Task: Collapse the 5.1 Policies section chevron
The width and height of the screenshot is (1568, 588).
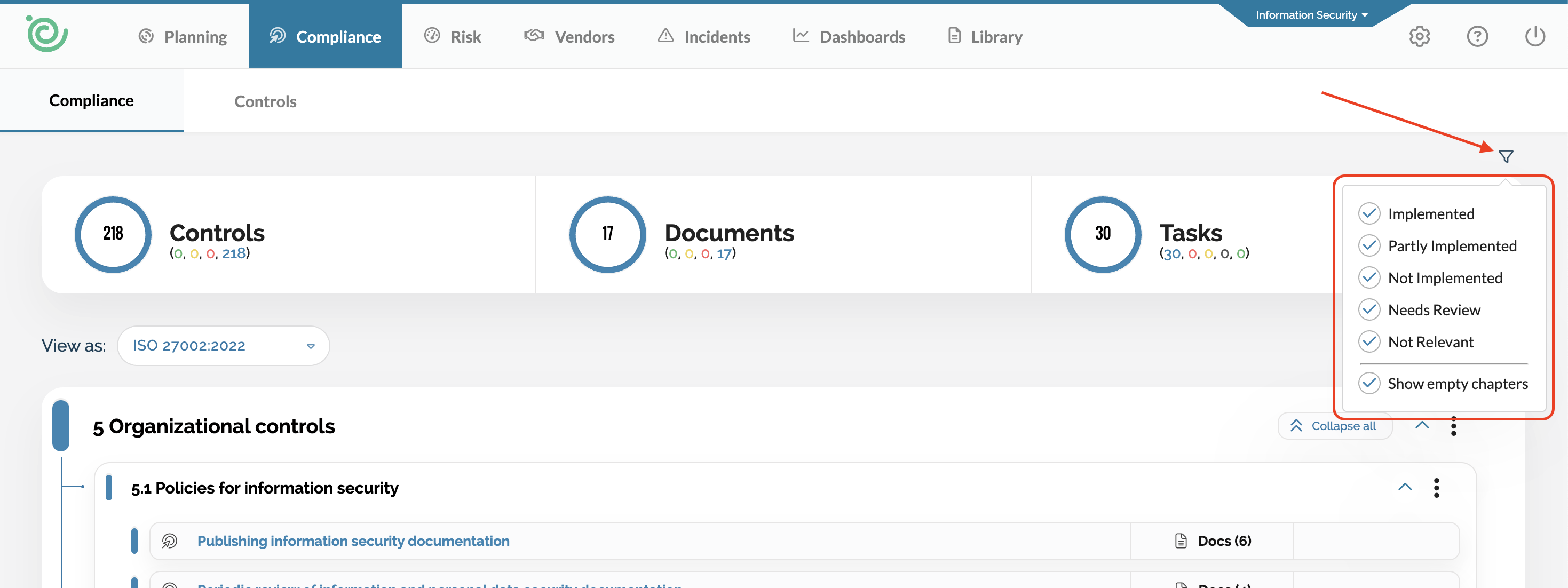Action: [x=1405, y=487]
